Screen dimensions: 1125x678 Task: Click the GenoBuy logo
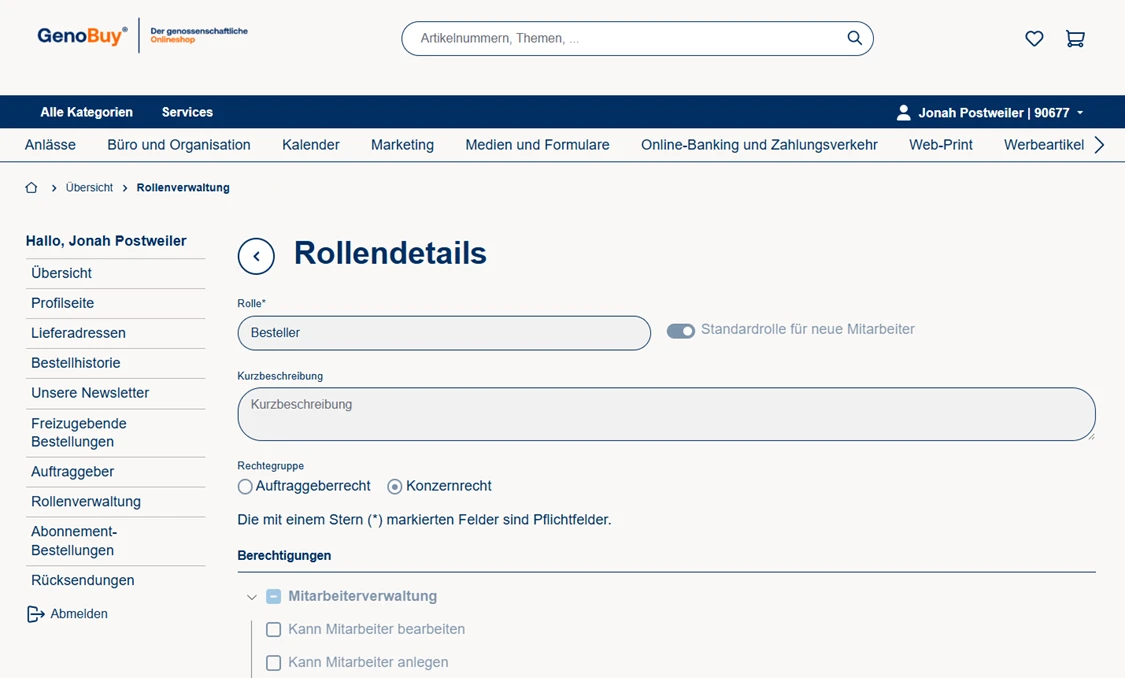[83, 36]
